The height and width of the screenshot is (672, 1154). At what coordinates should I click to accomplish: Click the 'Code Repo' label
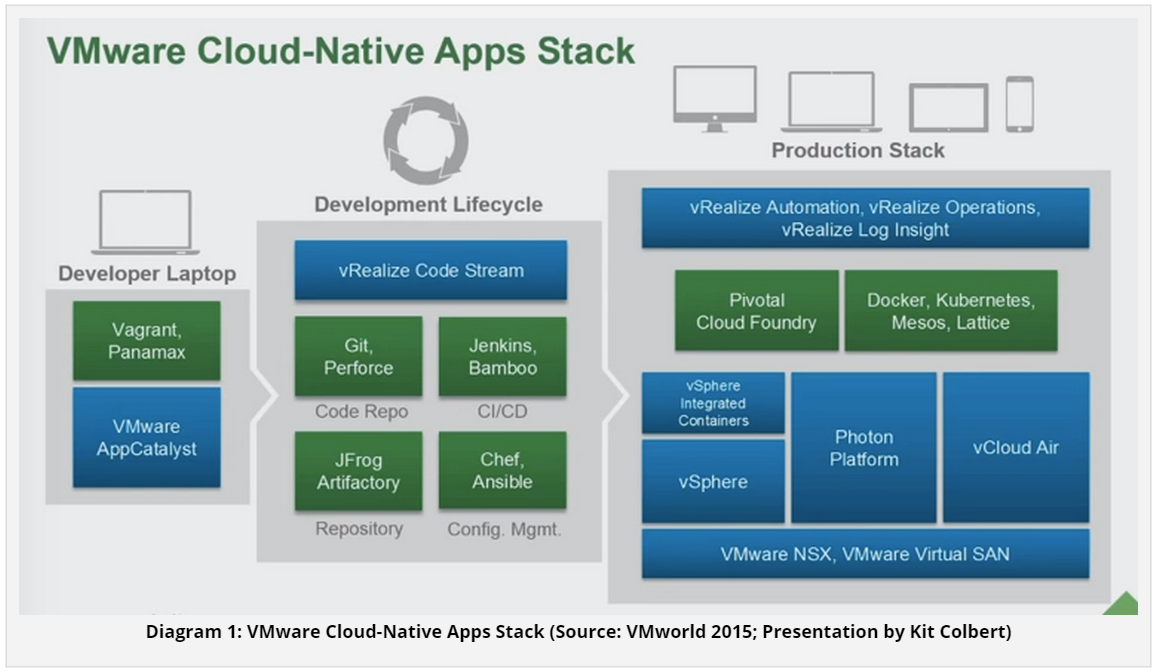point(361,411)
